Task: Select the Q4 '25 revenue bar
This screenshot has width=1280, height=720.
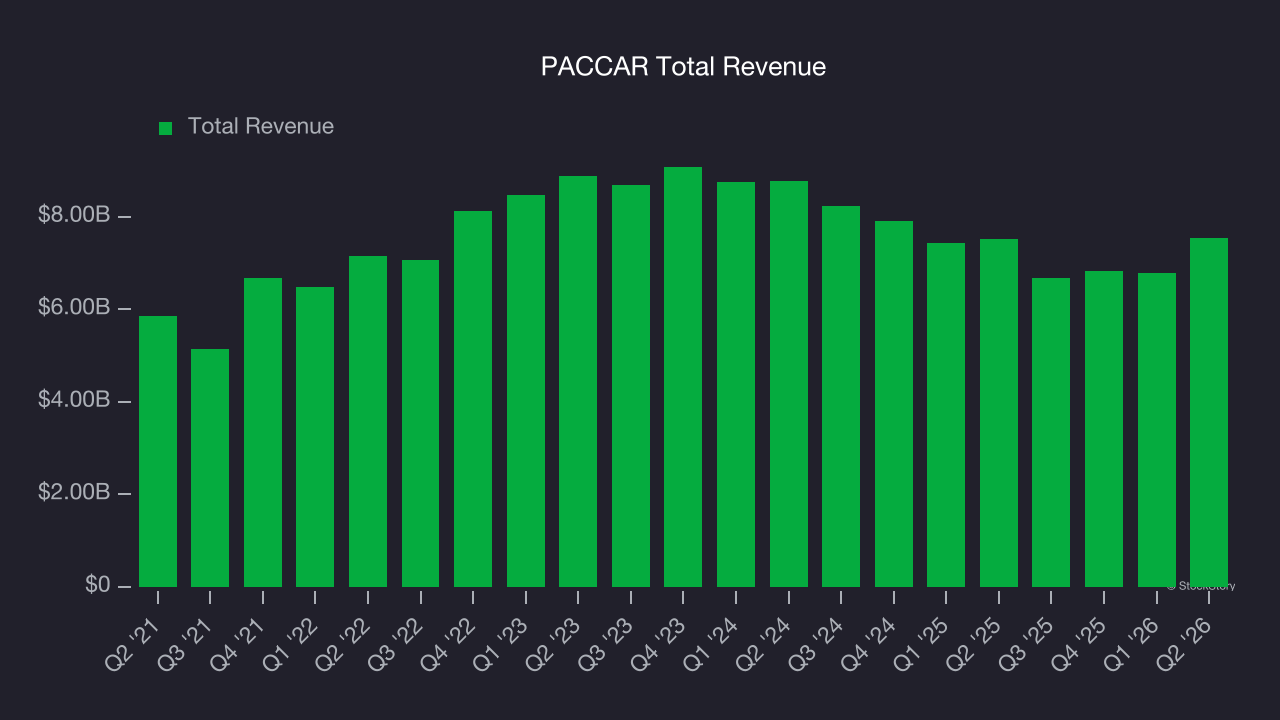Action: click(1104, 429)
